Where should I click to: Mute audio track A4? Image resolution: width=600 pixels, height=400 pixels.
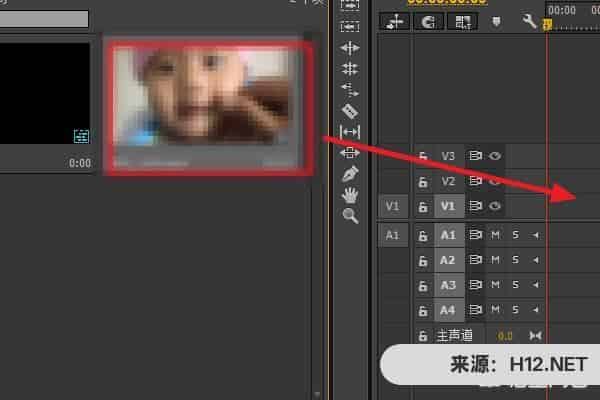496,309
